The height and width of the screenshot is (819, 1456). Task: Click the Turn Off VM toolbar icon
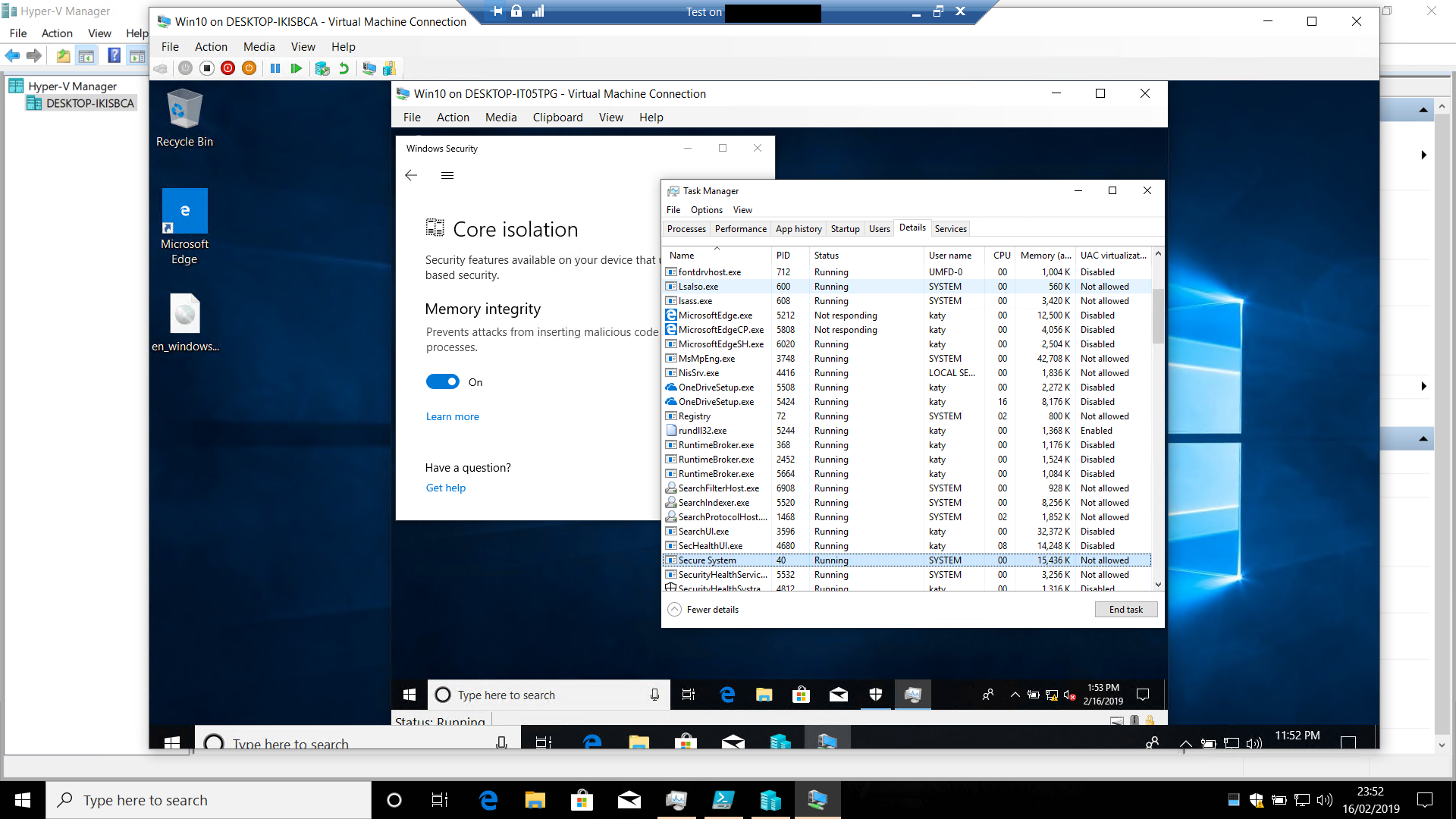pyautogui.click(x=207, y=68)
